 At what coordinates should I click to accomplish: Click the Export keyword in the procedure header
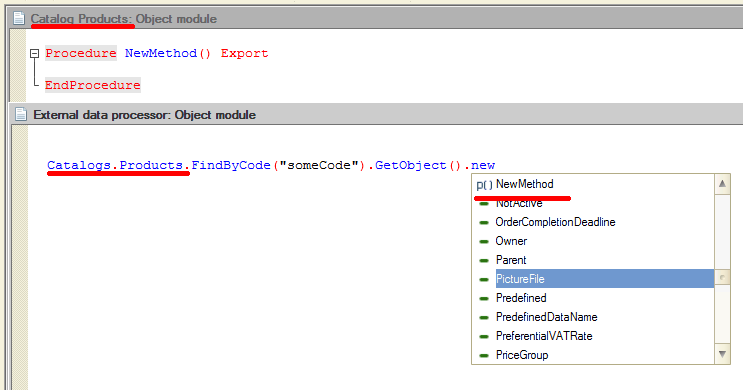click(245, 53)
